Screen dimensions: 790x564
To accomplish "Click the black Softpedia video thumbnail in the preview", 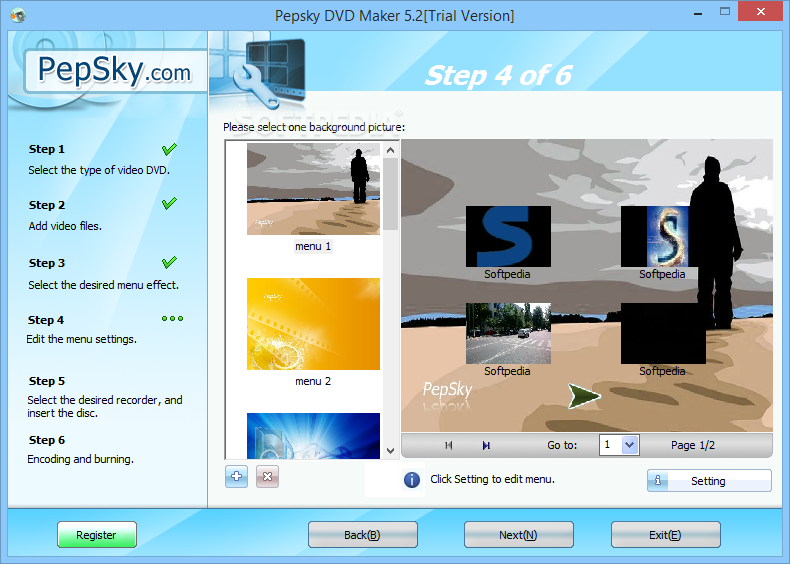I will [x=663, y=333].
